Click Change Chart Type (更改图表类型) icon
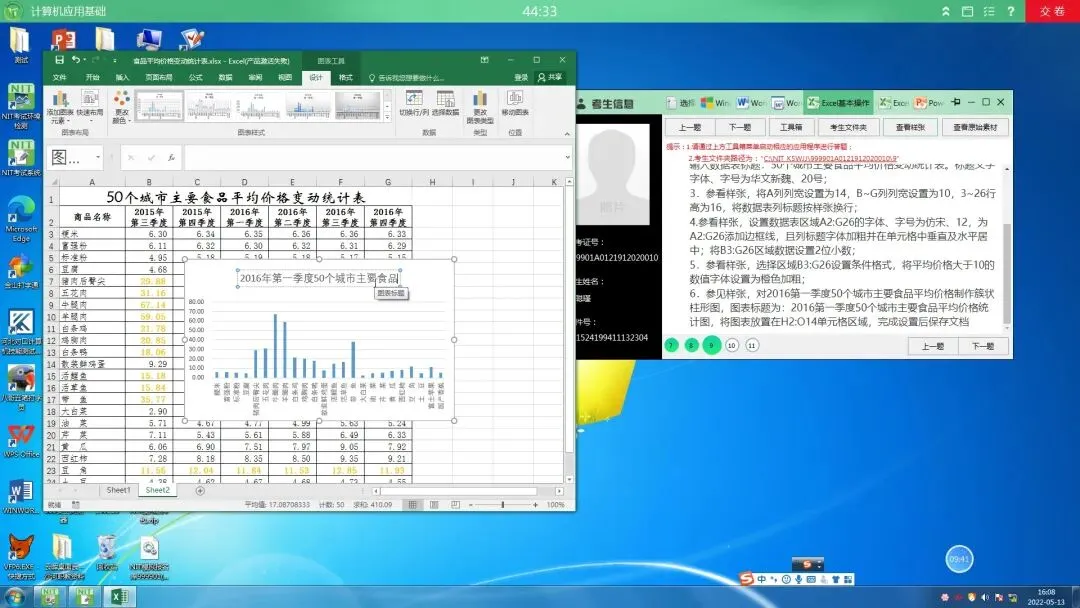Image resolution: width=1080 pixels, height=608 pixels. [480, 107]
